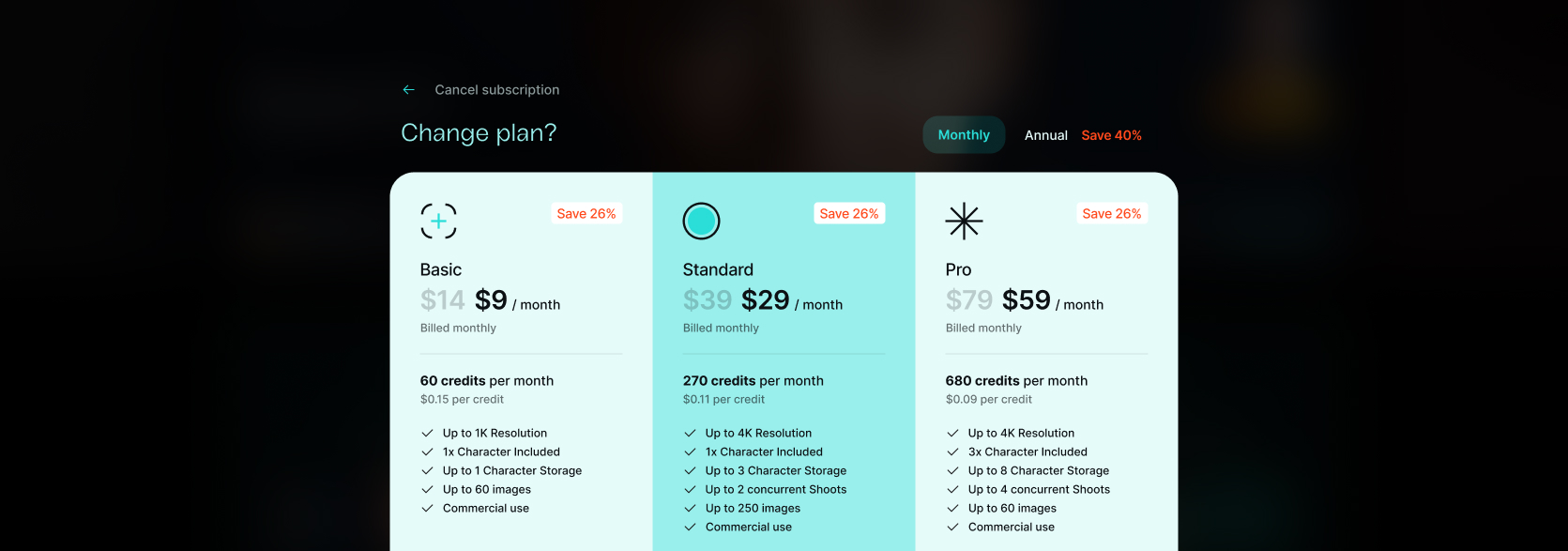The height and width of the screenshot is (551, 1568).
Task: Switch billing to Monthly
Action: tap(964, 135)
